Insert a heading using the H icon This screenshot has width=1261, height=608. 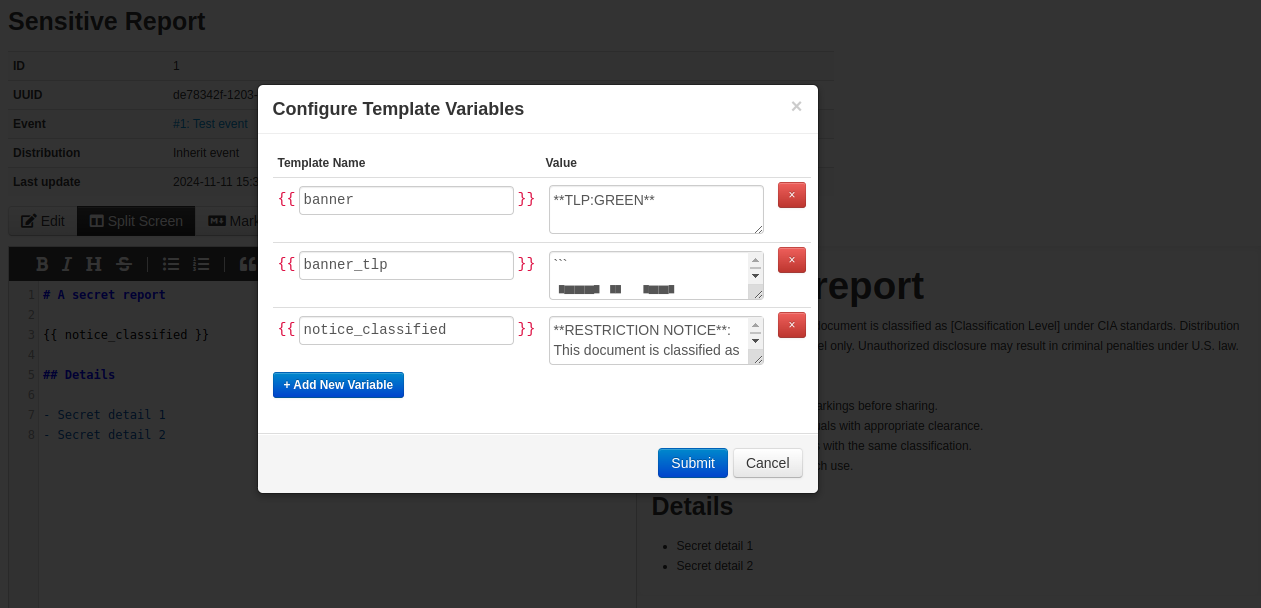(92, 263)
